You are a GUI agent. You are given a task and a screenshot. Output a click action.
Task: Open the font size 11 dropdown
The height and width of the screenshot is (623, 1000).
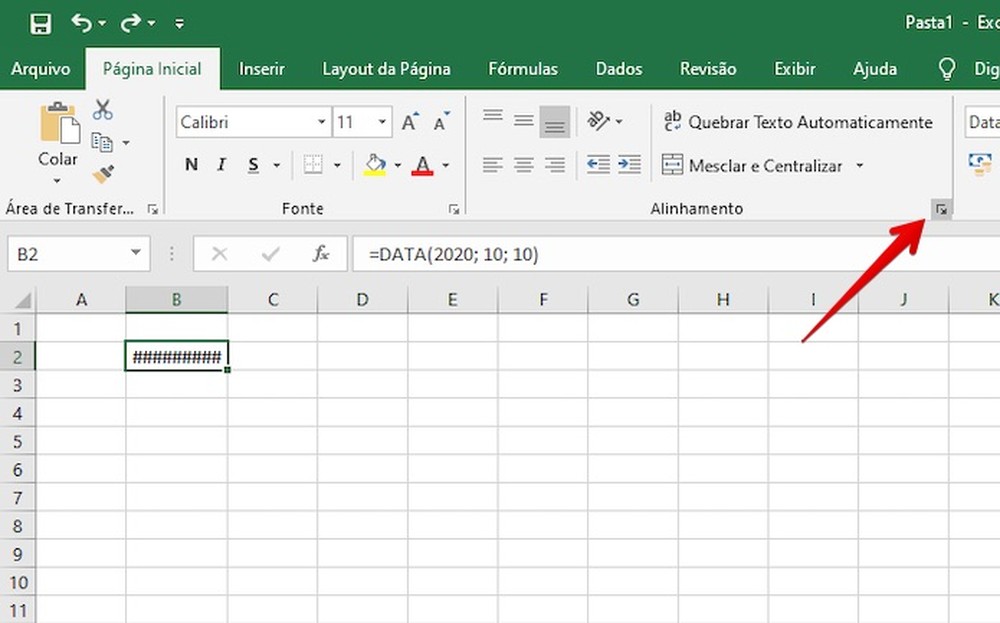point(382,122)
